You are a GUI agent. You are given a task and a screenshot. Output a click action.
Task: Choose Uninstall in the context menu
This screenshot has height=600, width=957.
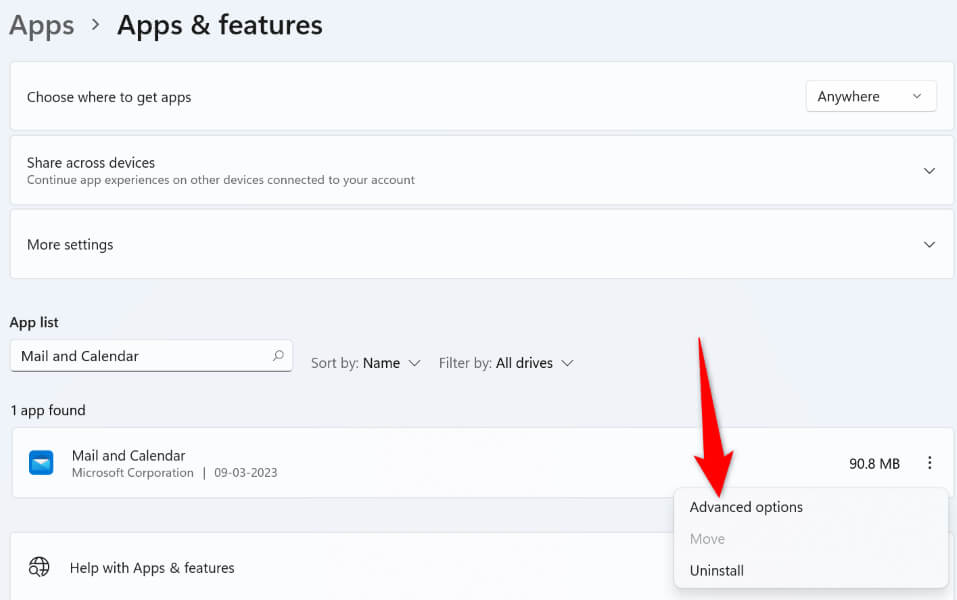point(717,570)
